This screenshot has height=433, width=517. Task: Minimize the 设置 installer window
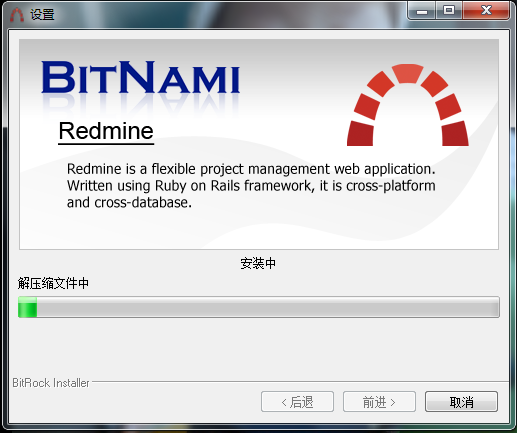(x=422, y=11)
